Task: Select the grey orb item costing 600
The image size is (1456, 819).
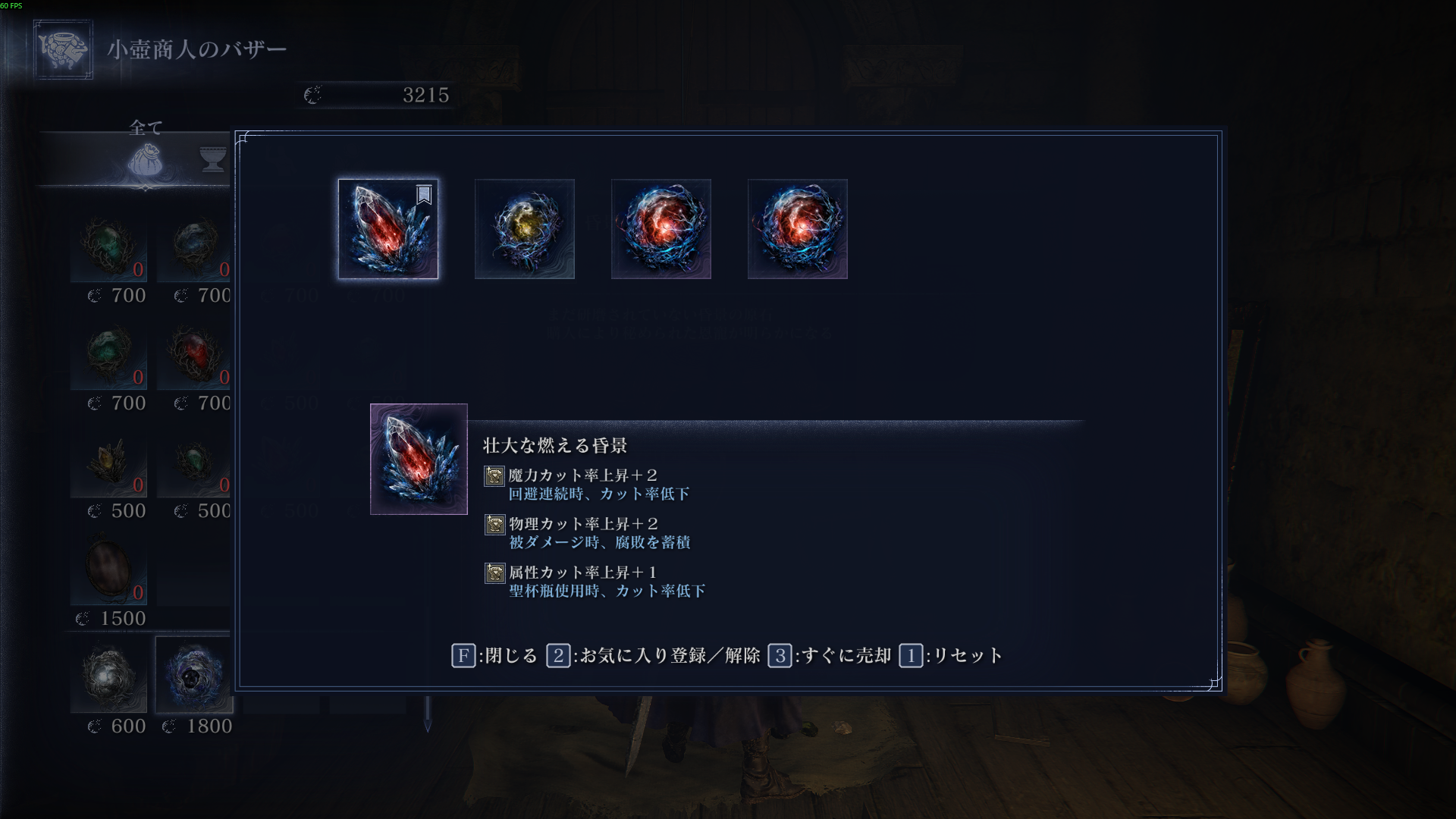Action: pos(108,675)
